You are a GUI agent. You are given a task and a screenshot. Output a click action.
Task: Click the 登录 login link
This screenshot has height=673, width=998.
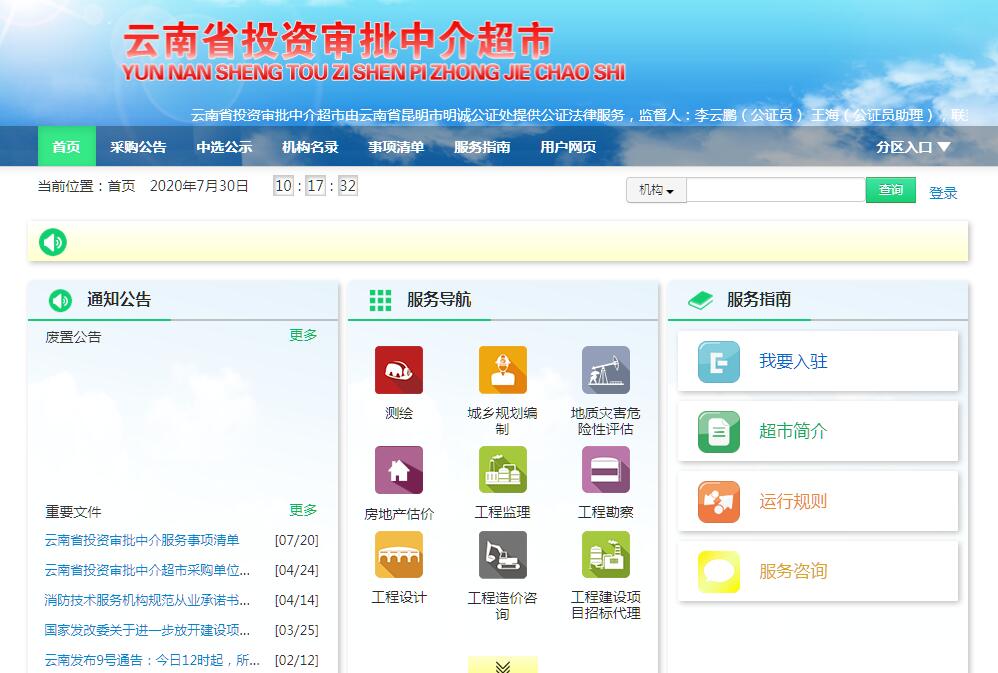point(943,193)
